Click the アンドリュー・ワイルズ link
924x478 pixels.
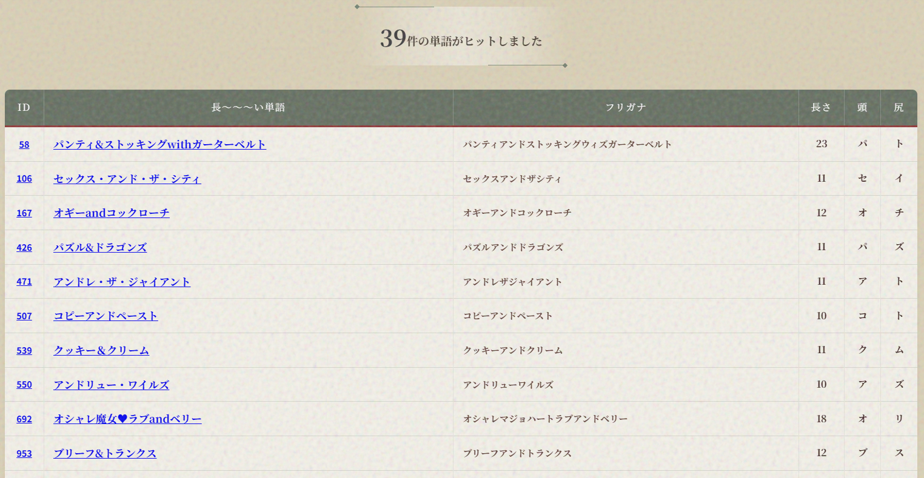click(x=111, y=385)
